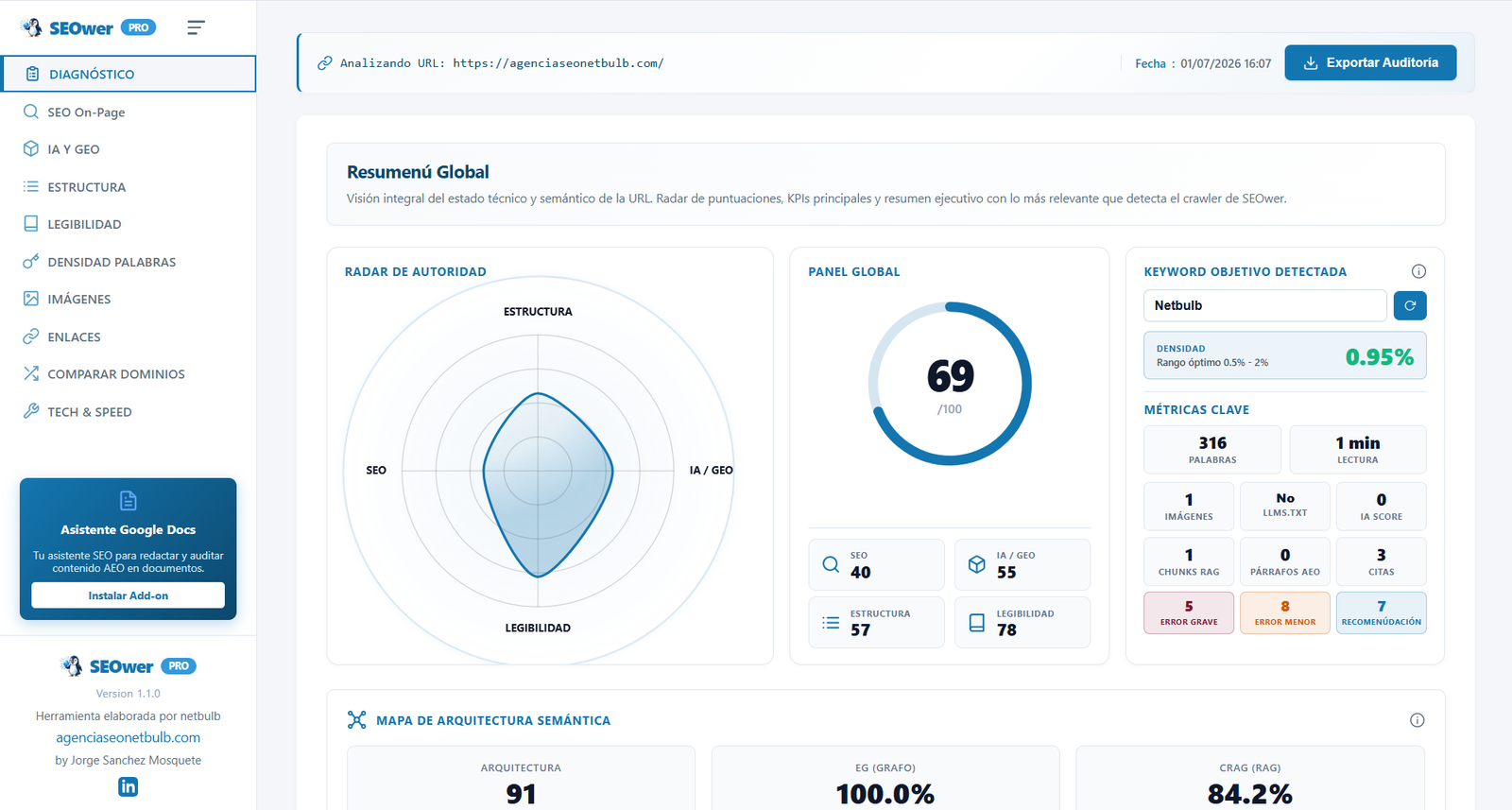
Task: Show info for Mapa de Arquitectura Semántica
Action: pos(1417,720)
